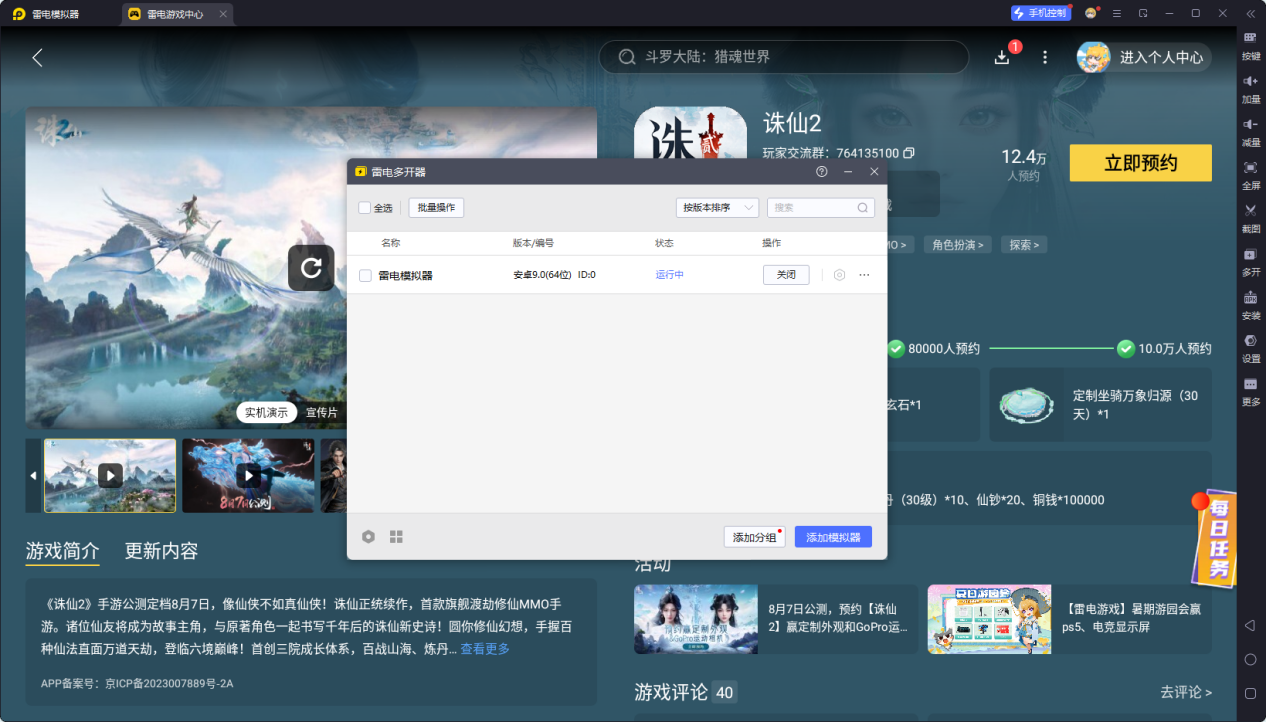Close the 雷电游戏中心 tab
Image resolution: width=1266 pixels, height=722 pixels.
[223, 14]
